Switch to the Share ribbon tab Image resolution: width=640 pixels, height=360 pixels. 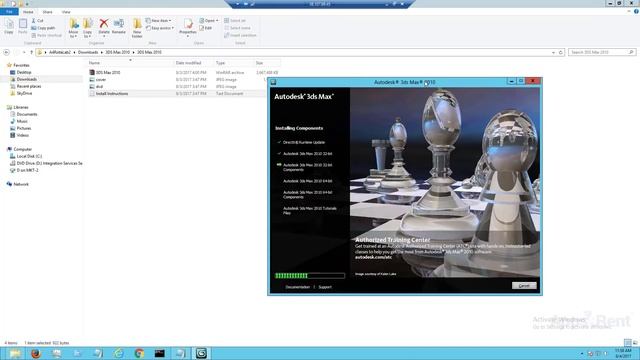click(x=47, y=12)
